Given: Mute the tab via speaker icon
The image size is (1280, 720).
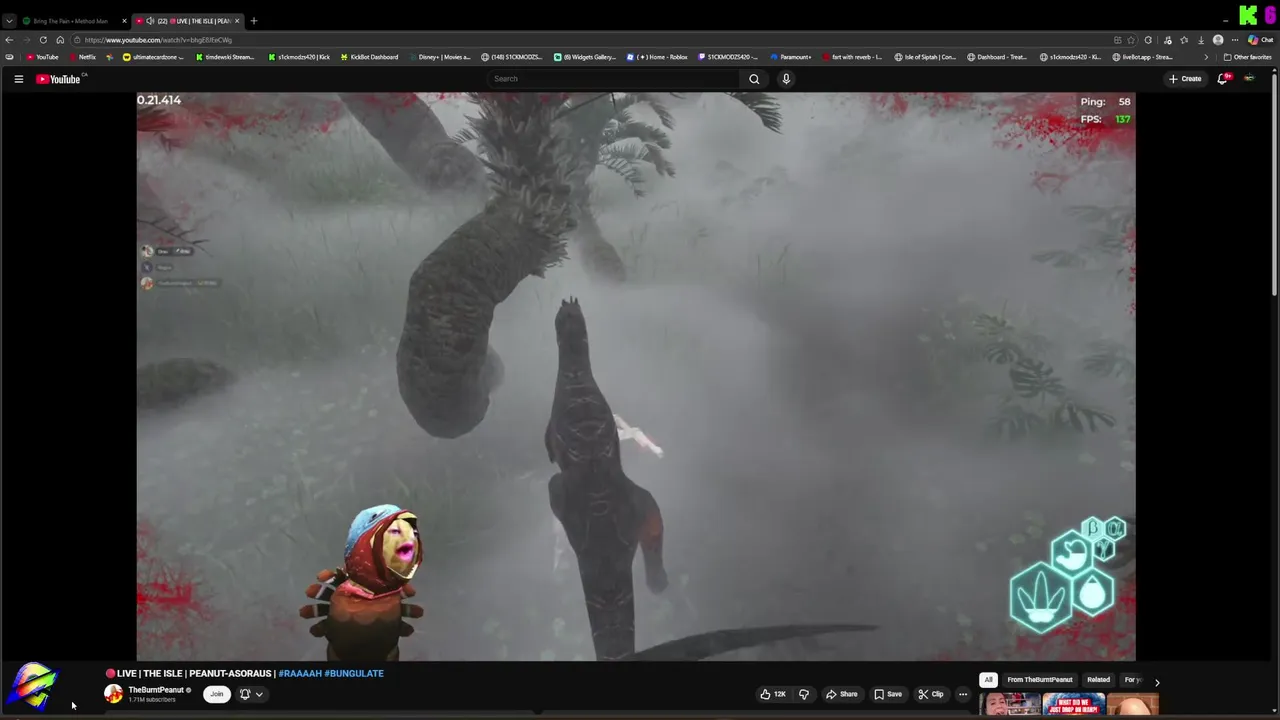Looking at the screenshot, I should click(x=150, y=21).
